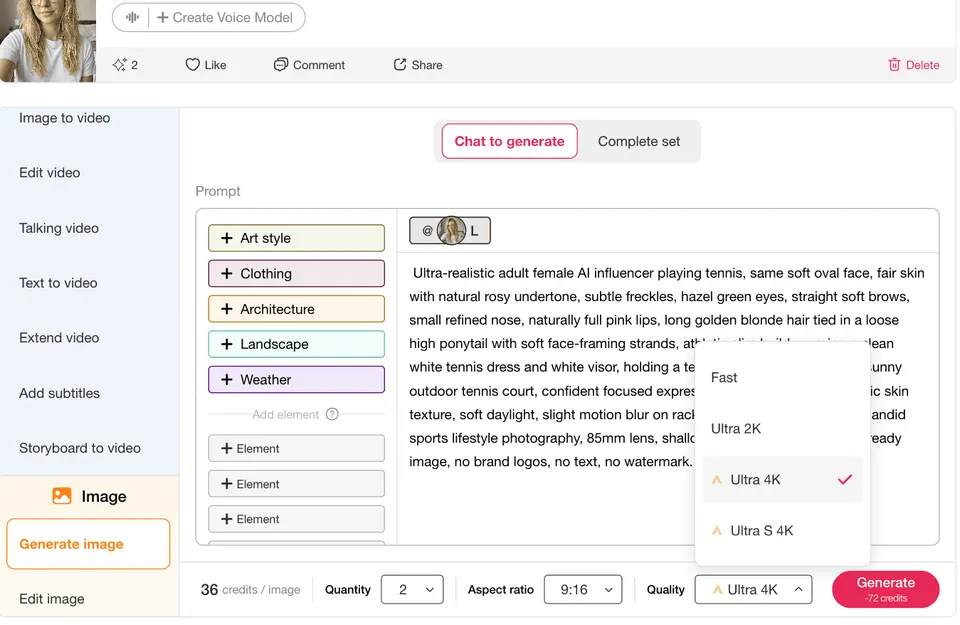This screenshot has height=625, width=960.
Task: Collapse the Quality Ultra 4K dropdown
Action: point(753,589)
